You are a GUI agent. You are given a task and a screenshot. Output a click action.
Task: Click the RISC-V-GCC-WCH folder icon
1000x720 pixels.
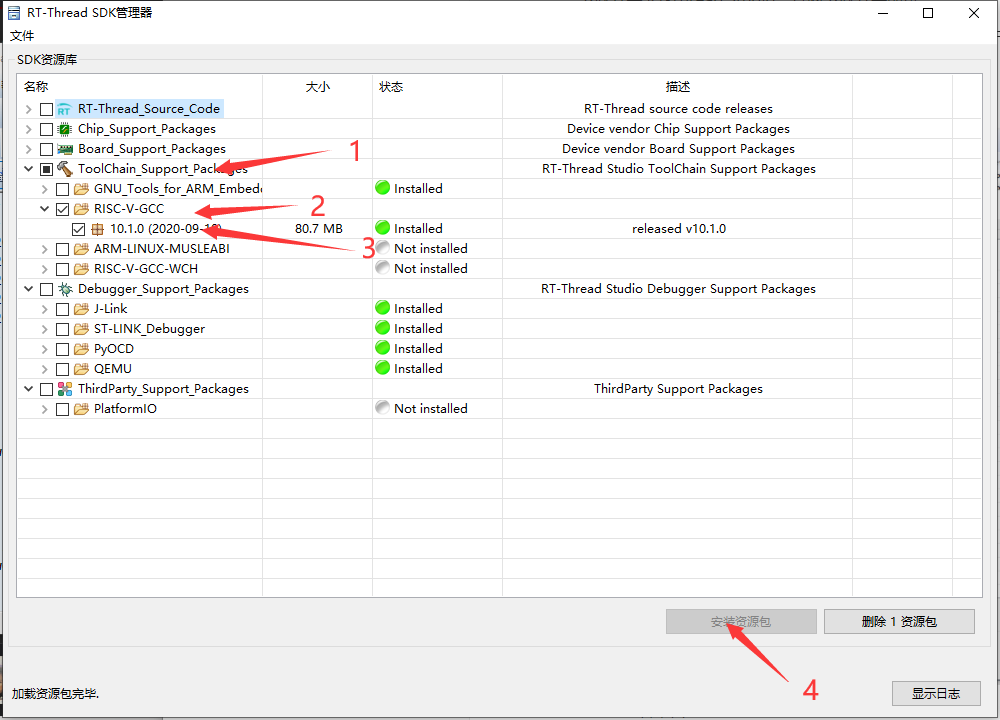tap(81, 268)
